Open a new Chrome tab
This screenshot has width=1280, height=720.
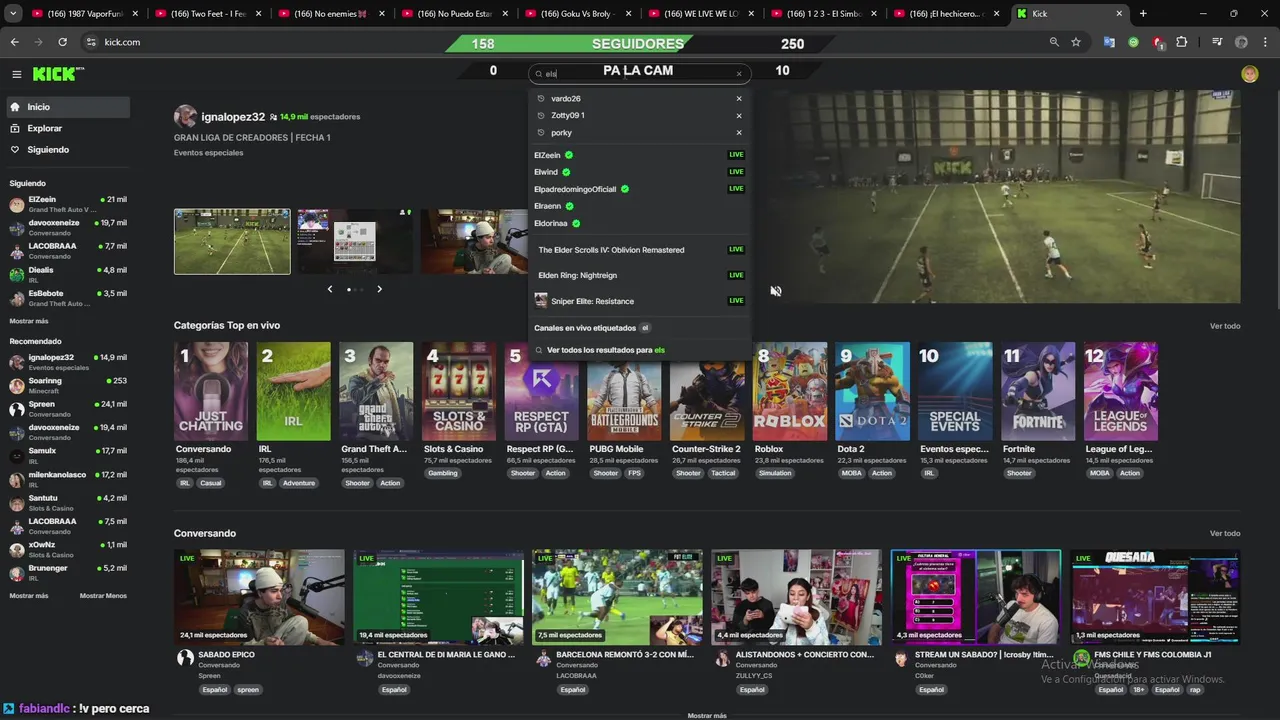1143,13
